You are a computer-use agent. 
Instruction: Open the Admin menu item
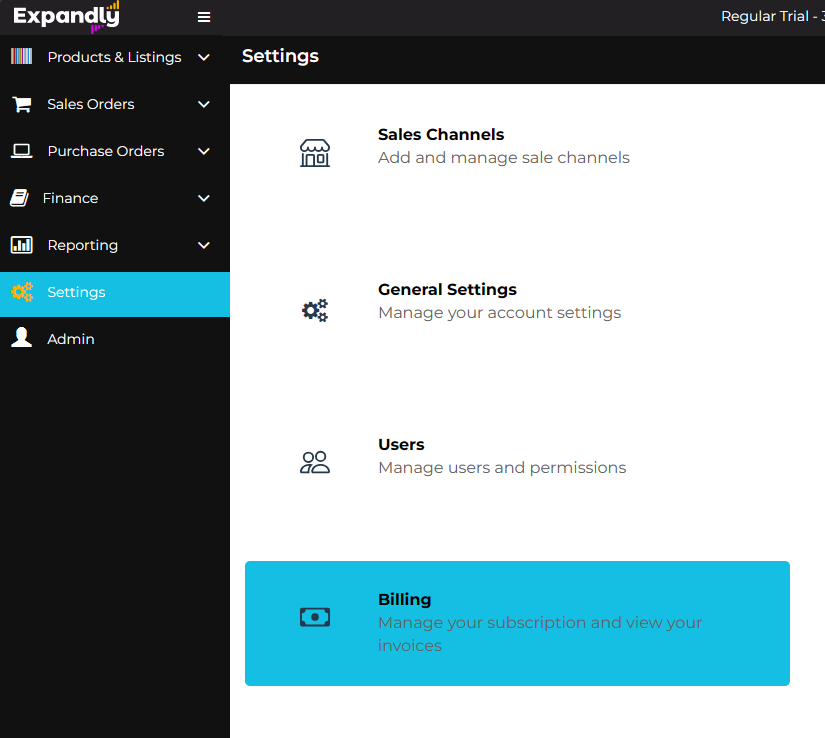click(x=71, y=339)
